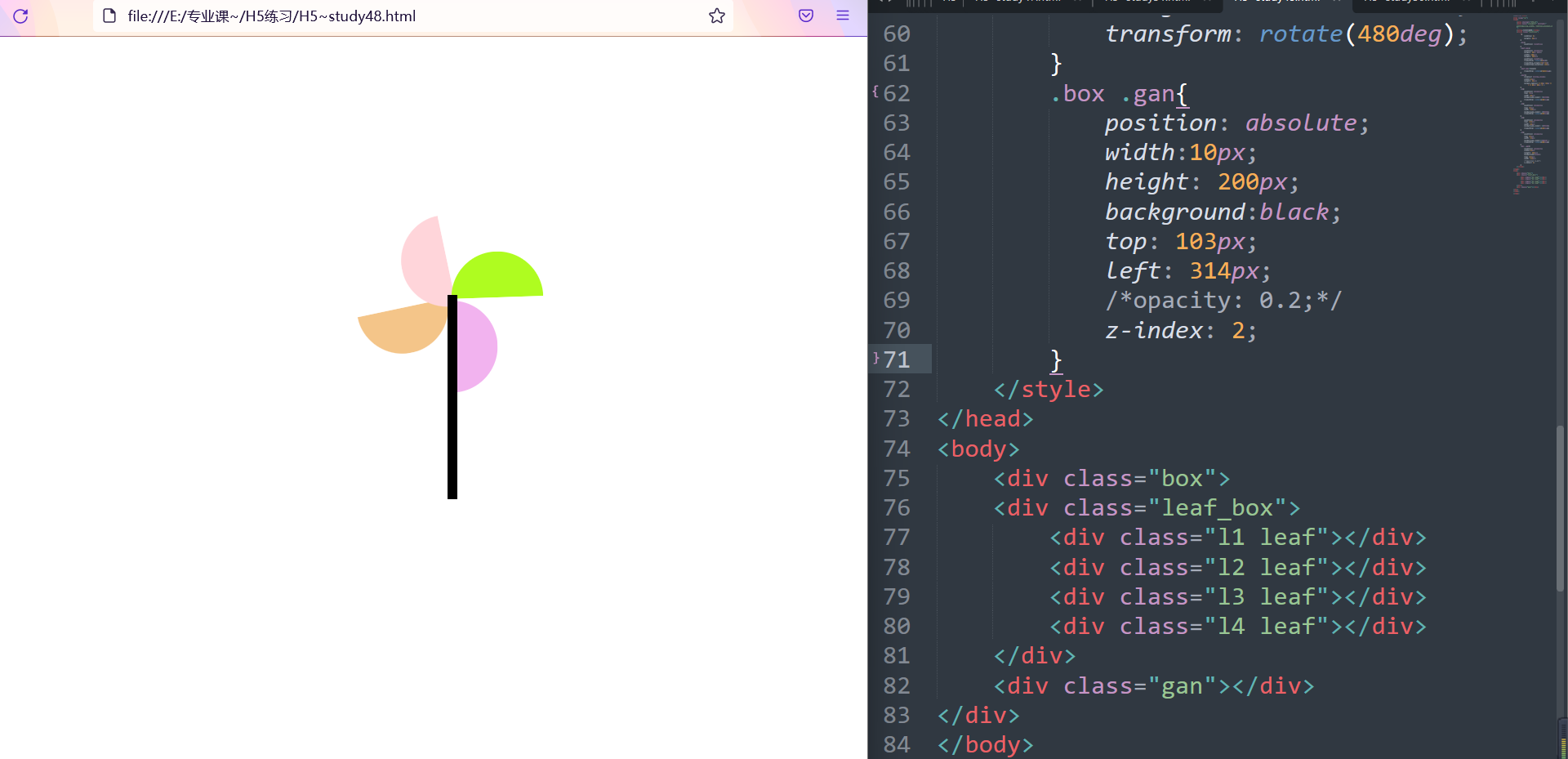Click the page info icon beside the URL
Image resolution: width=1568 pixels, height=759 pixels.
tap(109, 16)
